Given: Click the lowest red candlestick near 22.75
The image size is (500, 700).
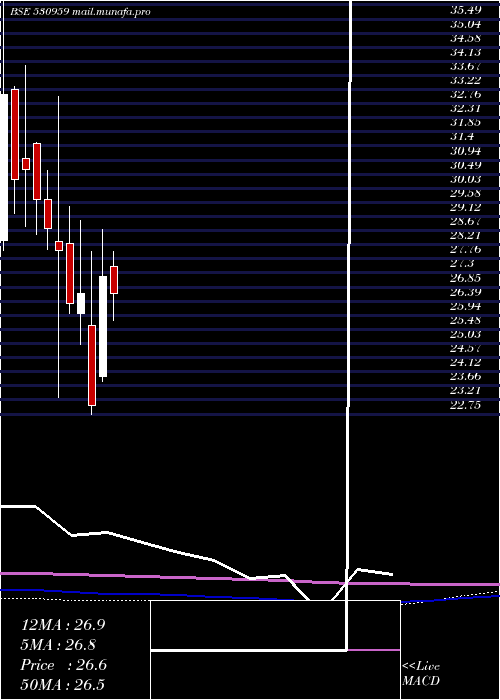Looking at the screenshot, I should 92,365.
